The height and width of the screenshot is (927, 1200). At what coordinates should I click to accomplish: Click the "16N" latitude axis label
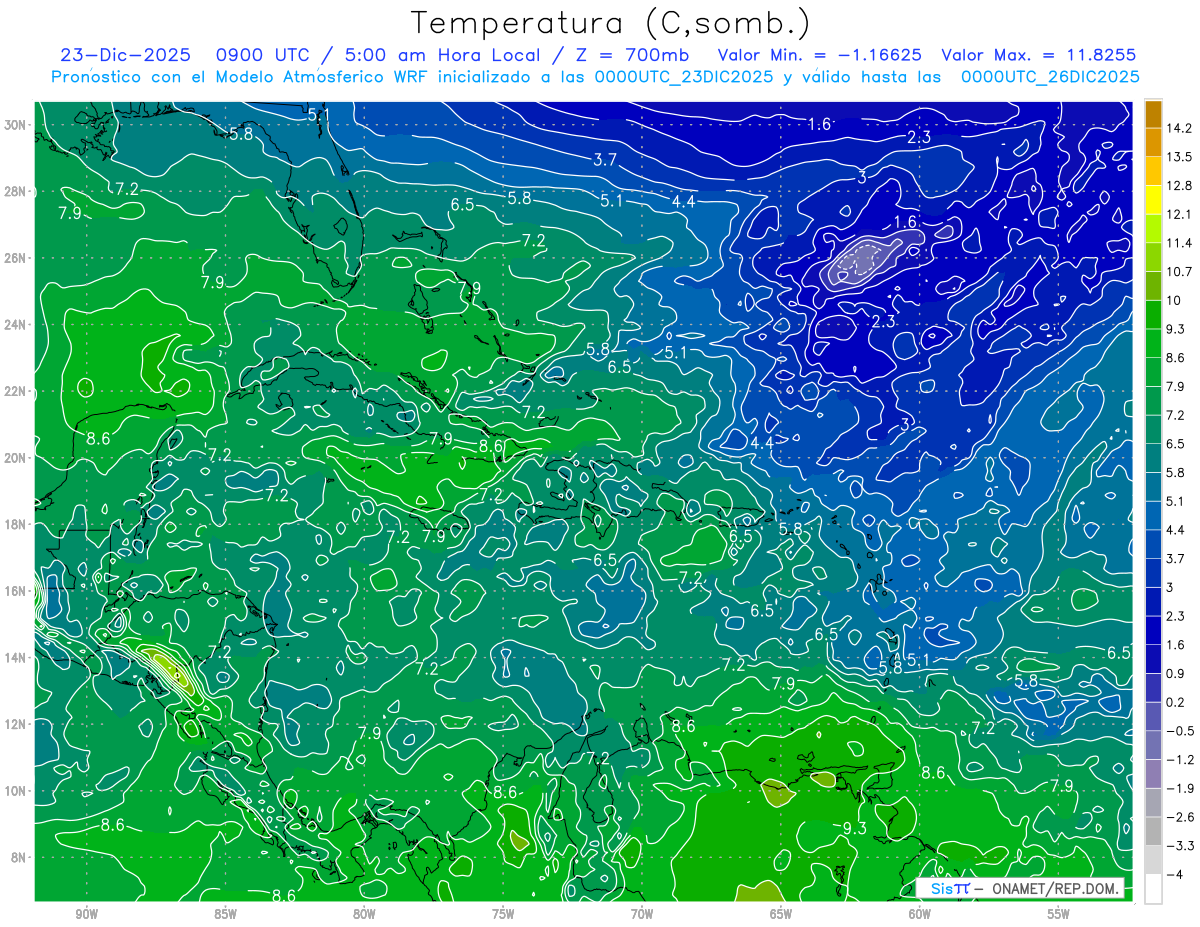coord(17,591)
